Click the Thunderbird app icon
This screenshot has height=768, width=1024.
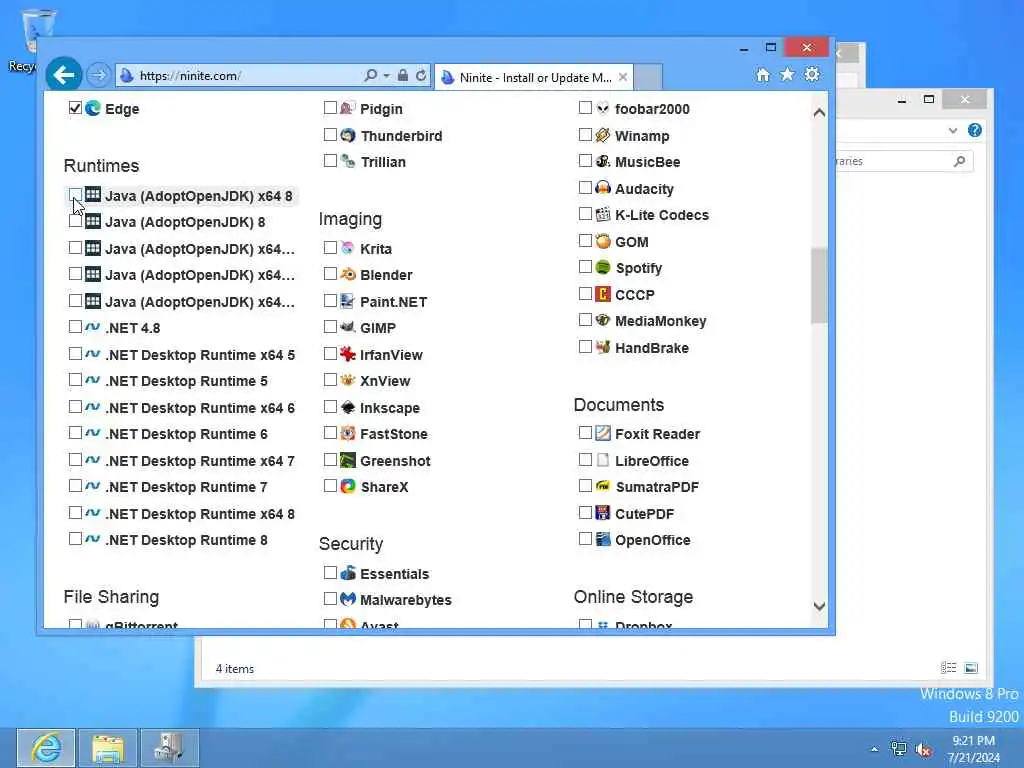click(348, 135)
